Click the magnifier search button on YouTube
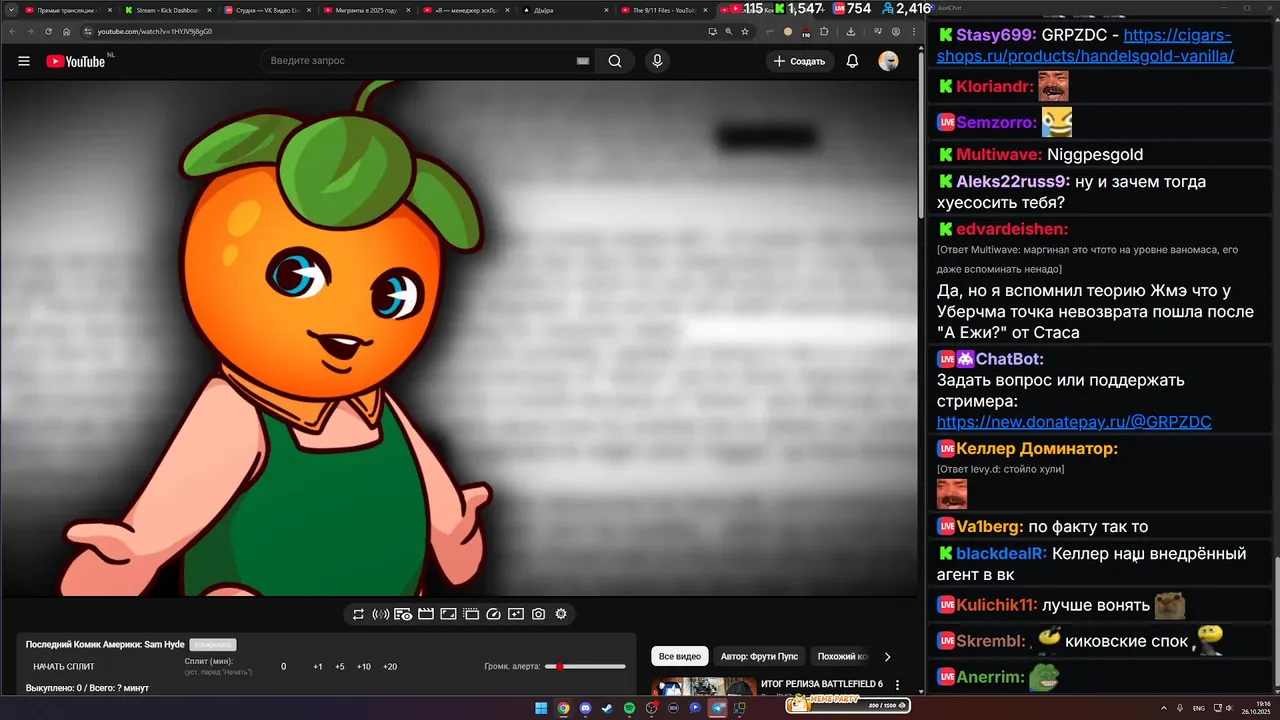 click(615, 61)
